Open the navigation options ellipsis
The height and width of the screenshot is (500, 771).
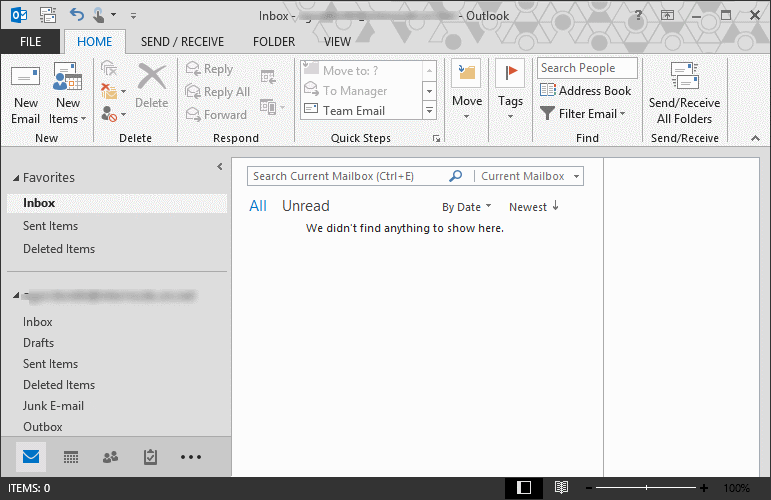click(190, 457)
